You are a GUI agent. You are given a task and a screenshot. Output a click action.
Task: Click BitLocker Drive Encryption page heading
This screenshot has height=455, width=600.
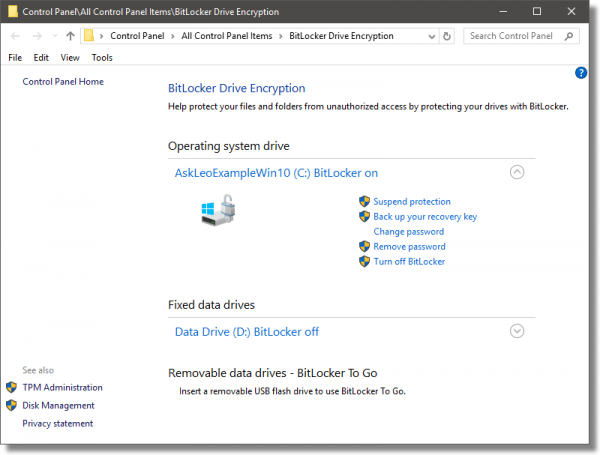236,88
